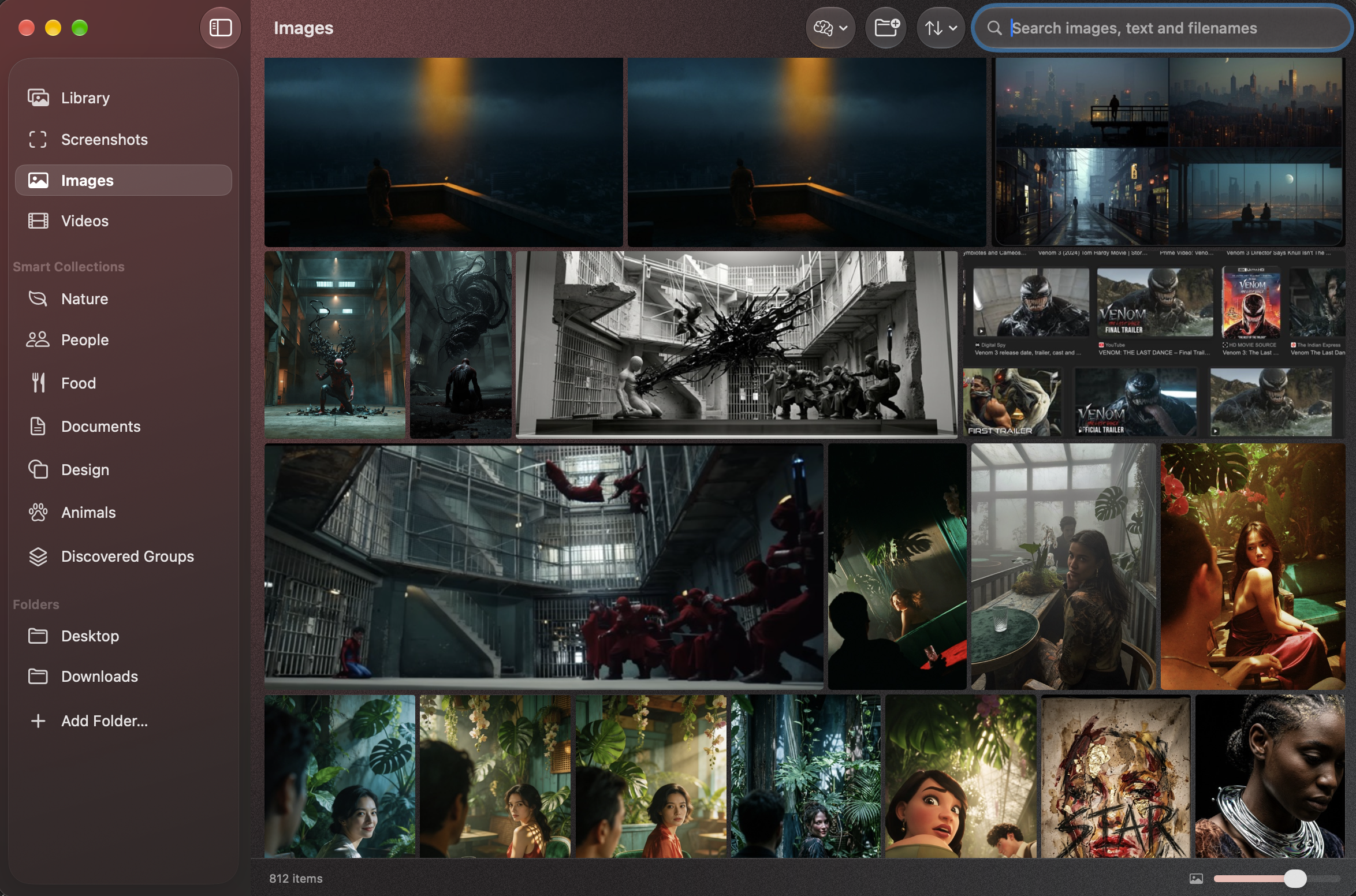Click the Nature leaf icon
1356x896 pixels.
coord(38,298)
